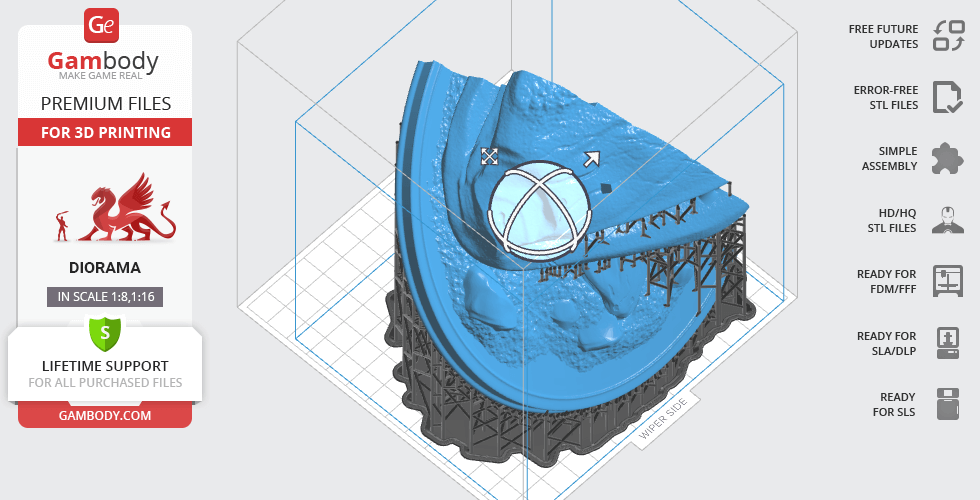Click the Free Future Updates sync icon
The height and width of the screenshot is (500, 980).
(x=947, y=36)
